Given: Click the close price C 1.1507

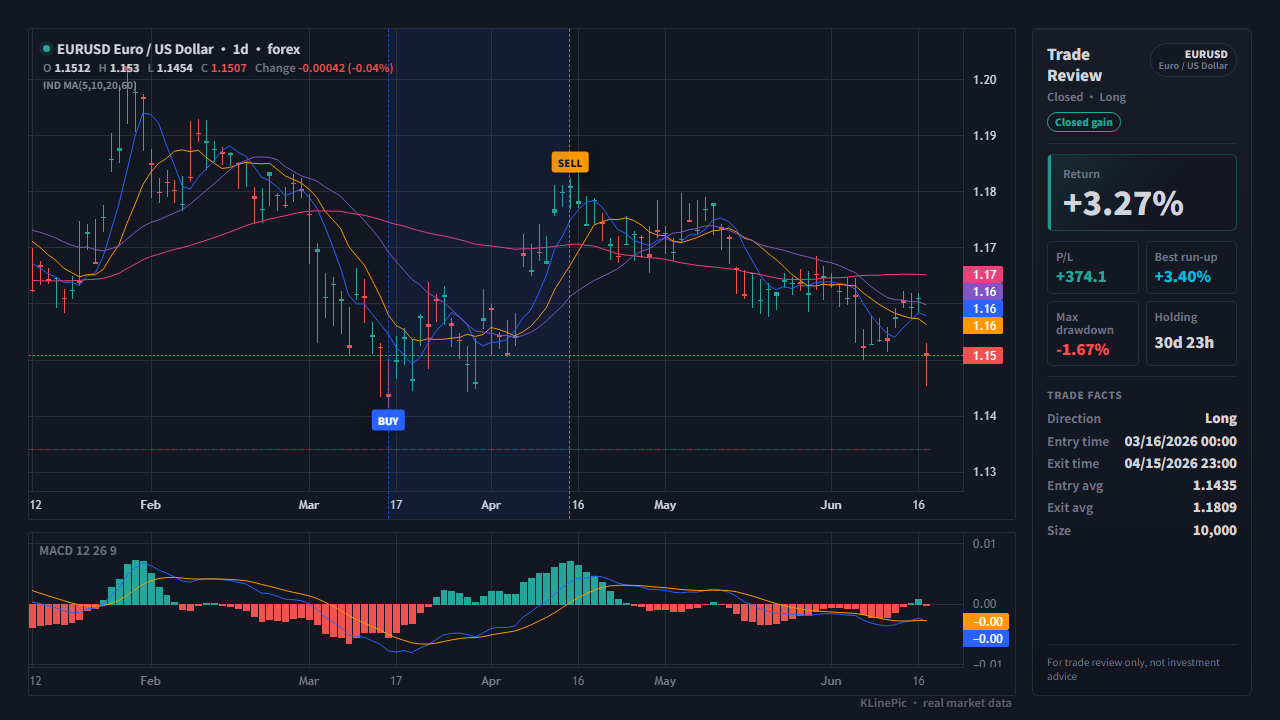Looking at the screenshot, I should (x=224, y=68).
